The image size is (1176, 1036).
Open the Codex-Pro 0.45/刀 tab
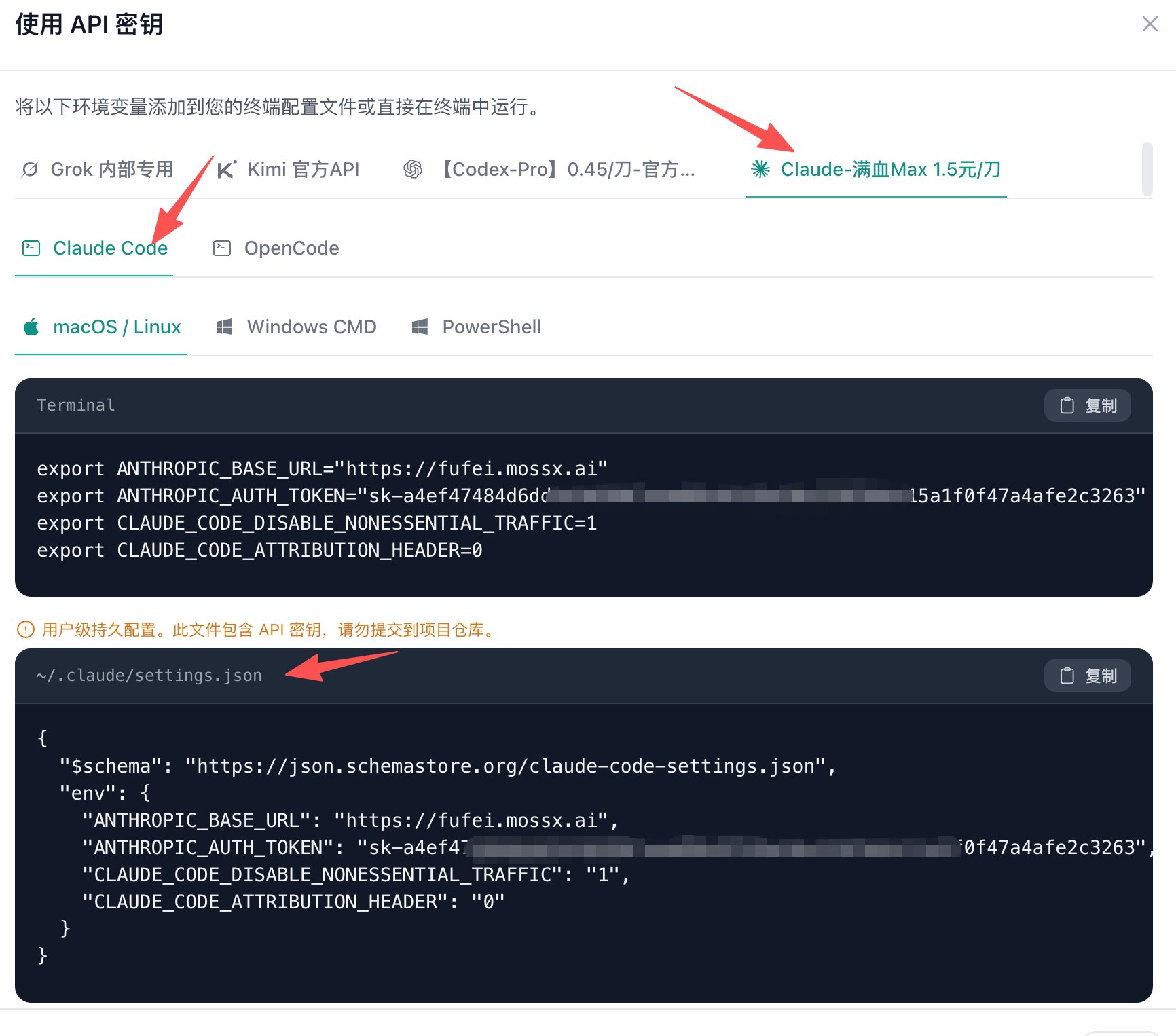pos(549,169)
